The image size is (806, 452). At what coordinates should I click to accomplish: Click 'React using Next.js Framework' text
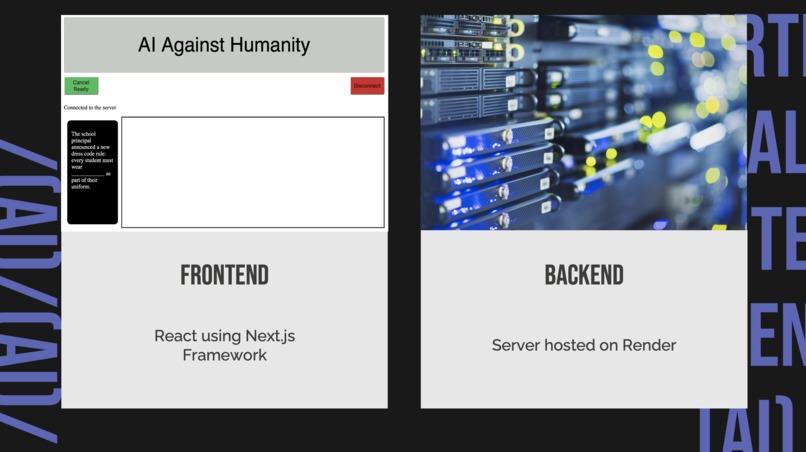pos(225,345)
